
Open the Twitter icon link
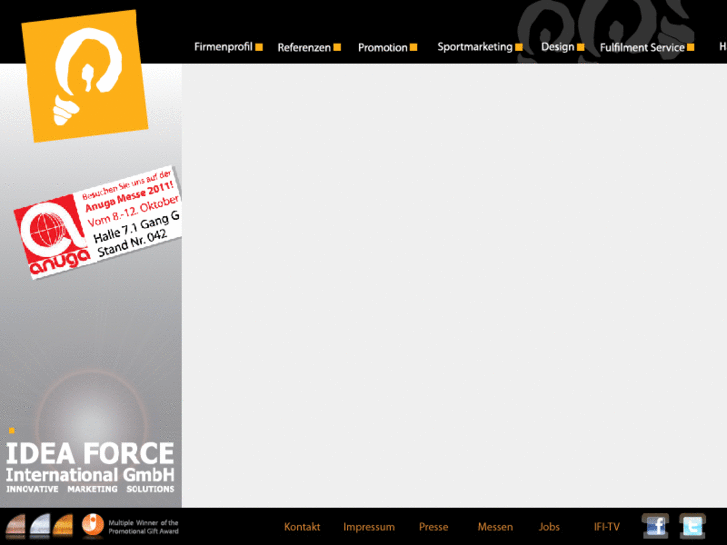pos(692,526)
